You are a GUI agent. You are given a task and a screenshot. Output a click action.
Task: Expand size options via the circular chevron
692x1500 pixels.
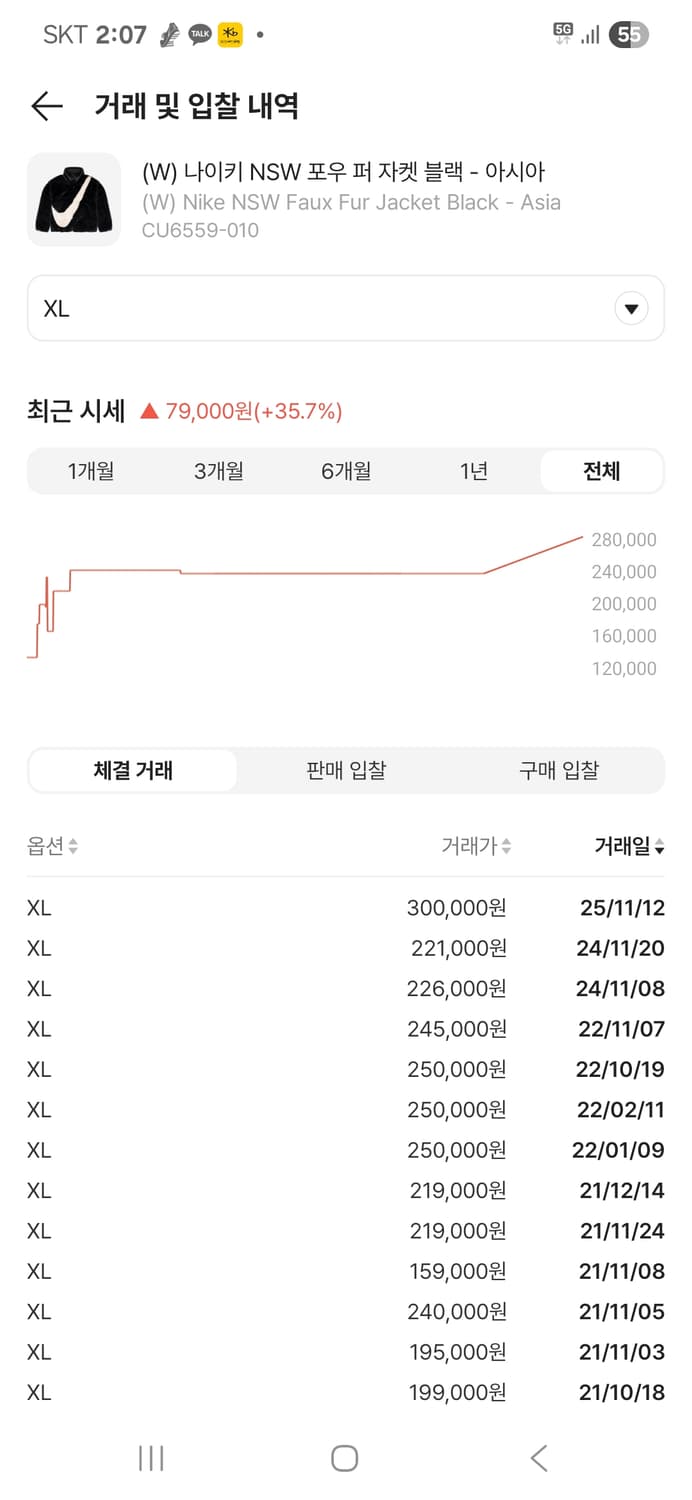631,308
